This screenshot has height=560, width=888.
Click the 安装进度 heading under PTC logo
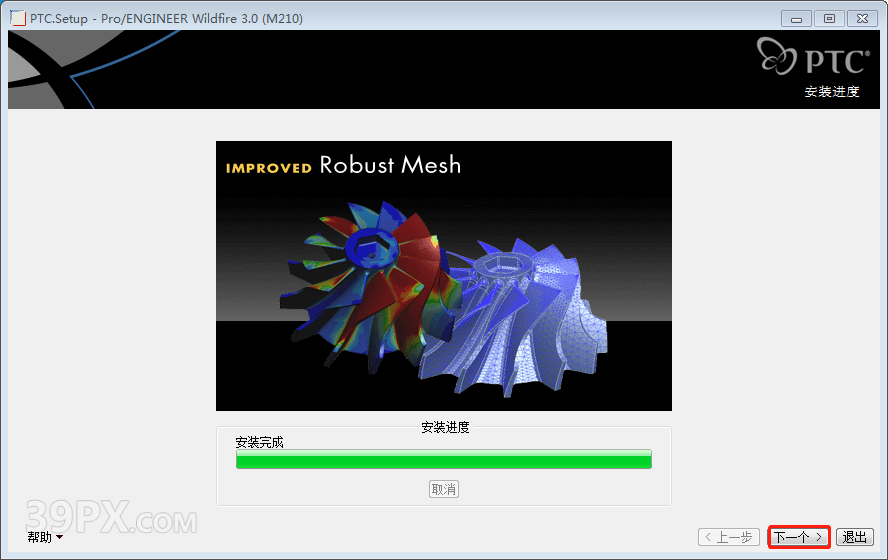(832, 92)
